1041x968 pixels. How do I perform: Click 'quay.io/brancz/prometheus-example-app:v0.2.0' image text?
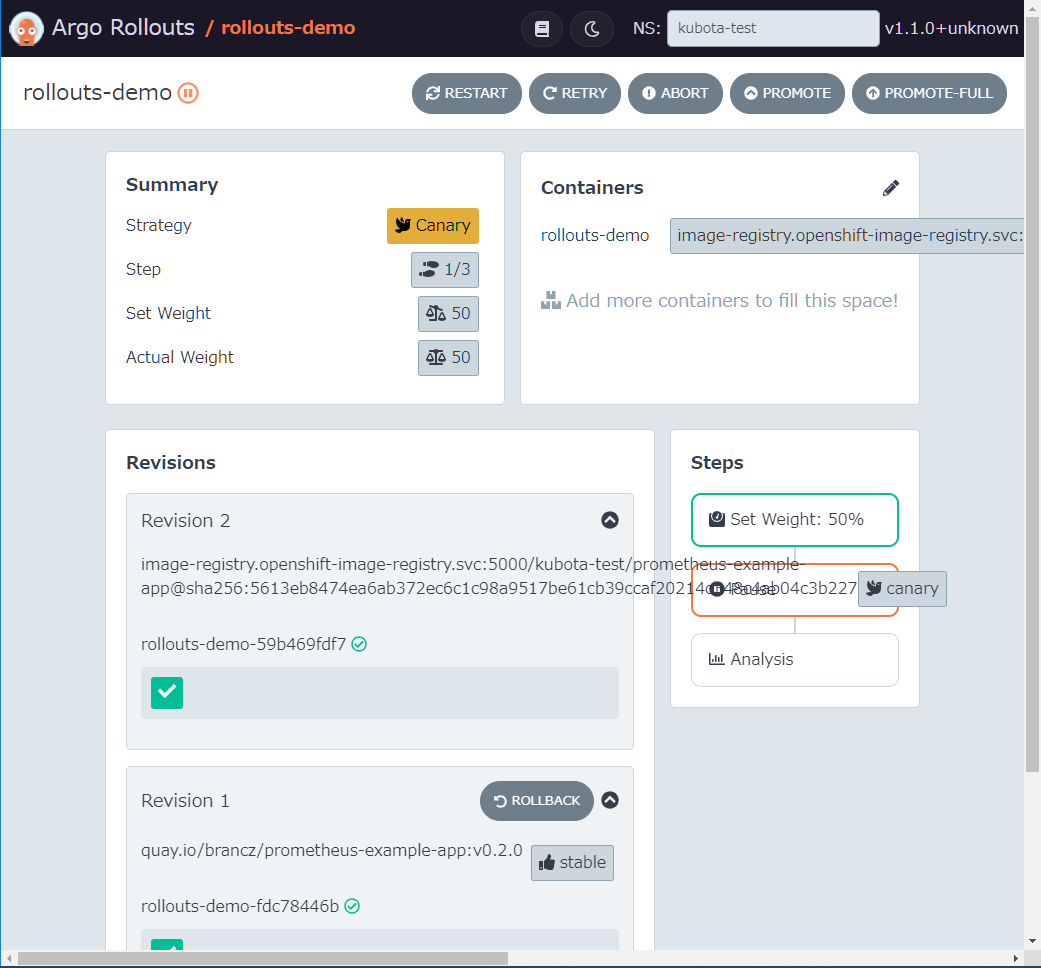click(x=331, y=850)
